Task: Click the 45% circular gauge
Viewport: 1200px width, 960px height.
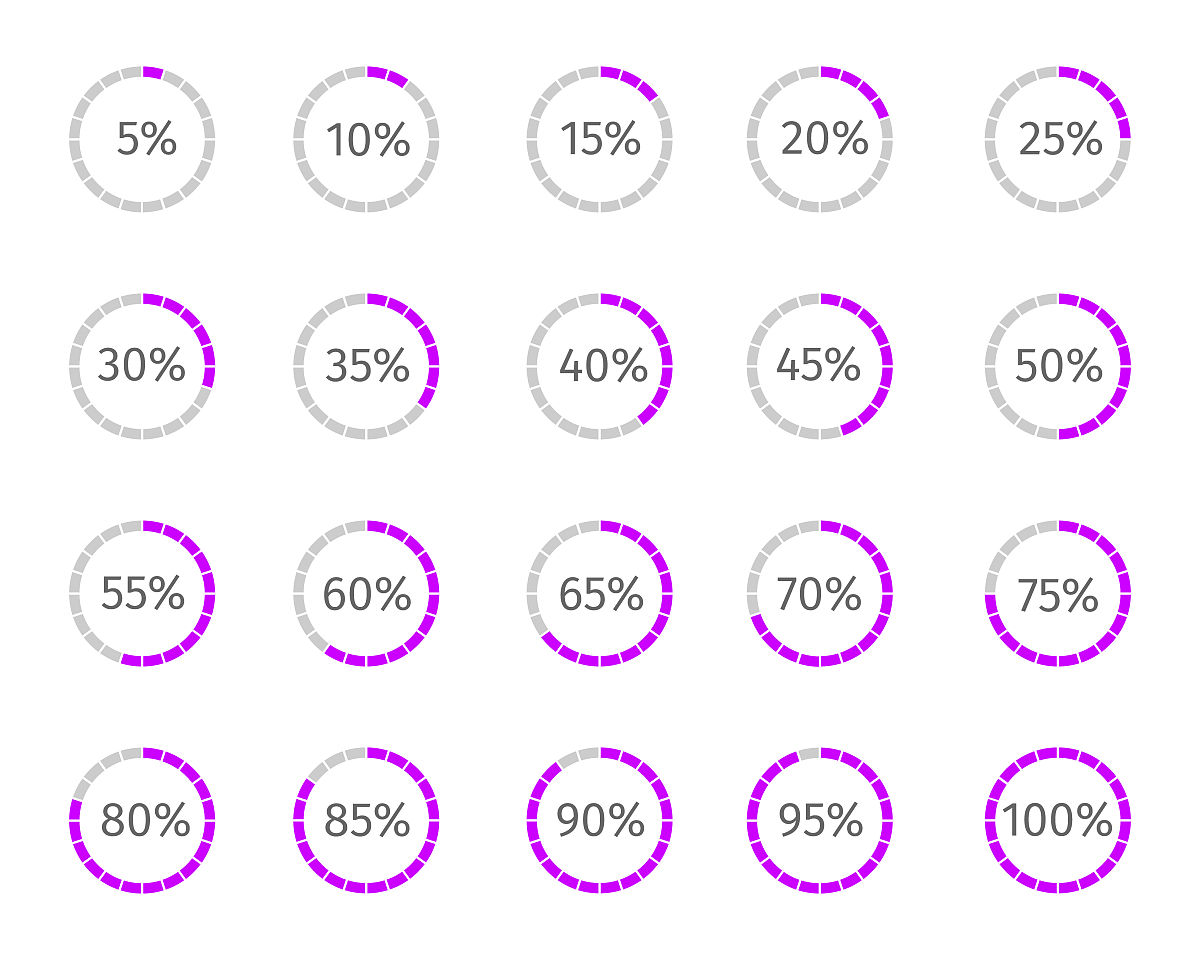Action: point(820,366)
